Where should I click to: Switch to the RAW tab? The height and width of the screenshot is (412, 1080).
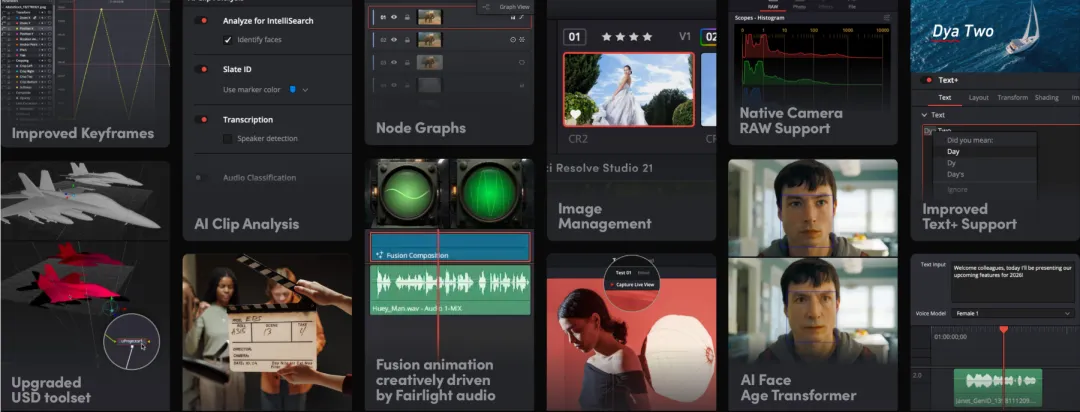coord(773,5)
